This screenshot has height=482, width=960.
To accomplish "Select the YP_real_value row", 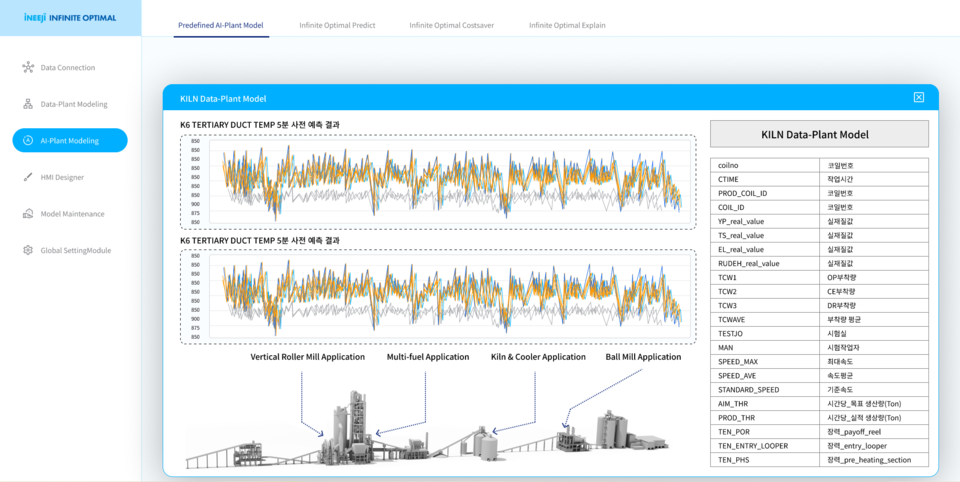I will (819, 221).
